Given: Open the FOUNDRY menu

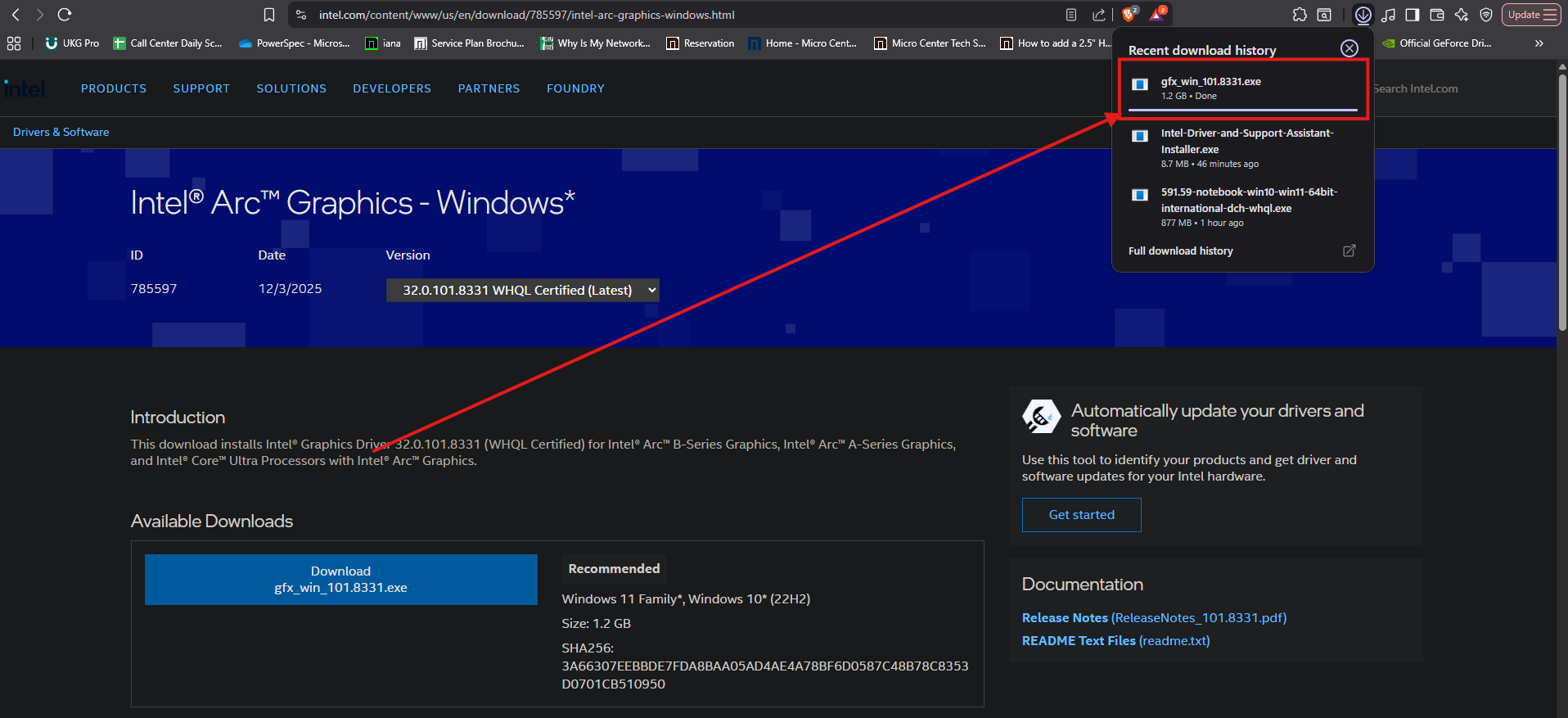Looking at the screenshot, I should [575, 88].
